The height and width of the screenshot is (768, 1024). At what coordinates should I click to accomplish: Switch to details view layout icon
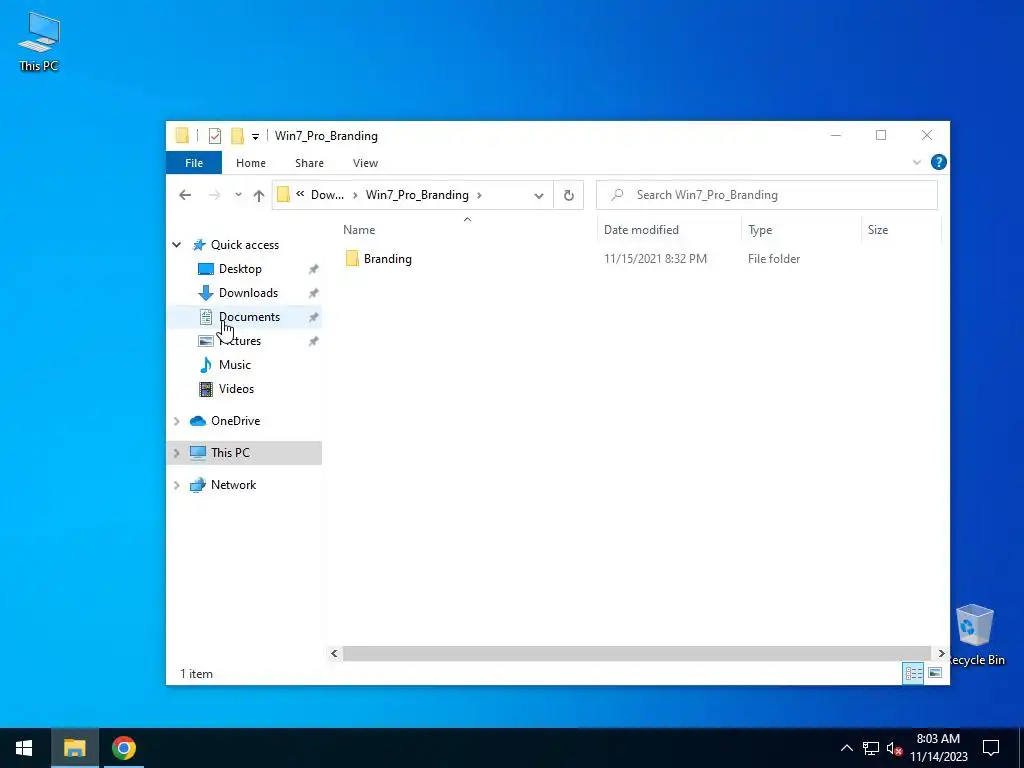(914, 673)
